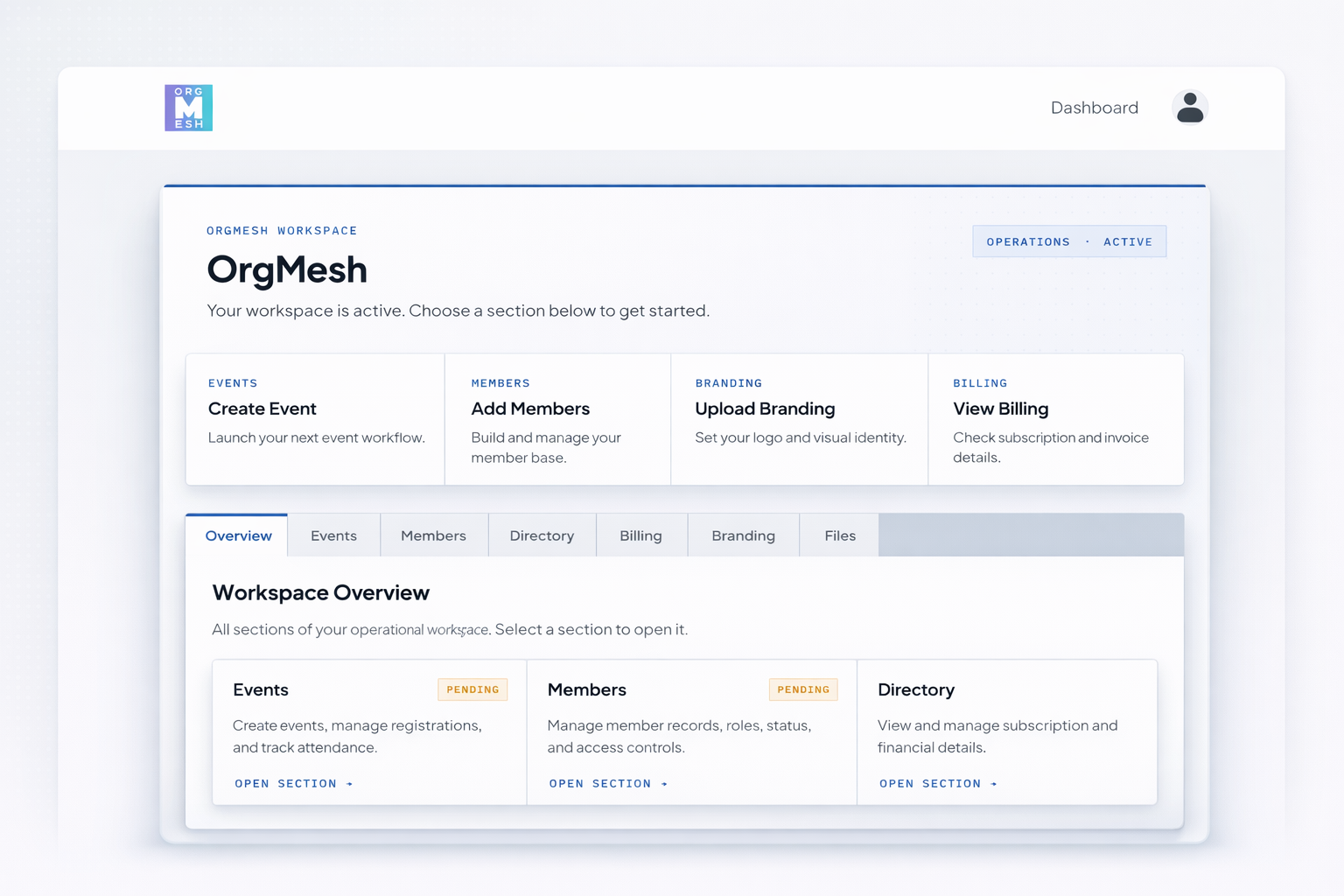Click the OPERATIONS · ACTIVE status badge
Image resolution: width=1344 pixels, height=896 pixels.
tap(1069, 241)
